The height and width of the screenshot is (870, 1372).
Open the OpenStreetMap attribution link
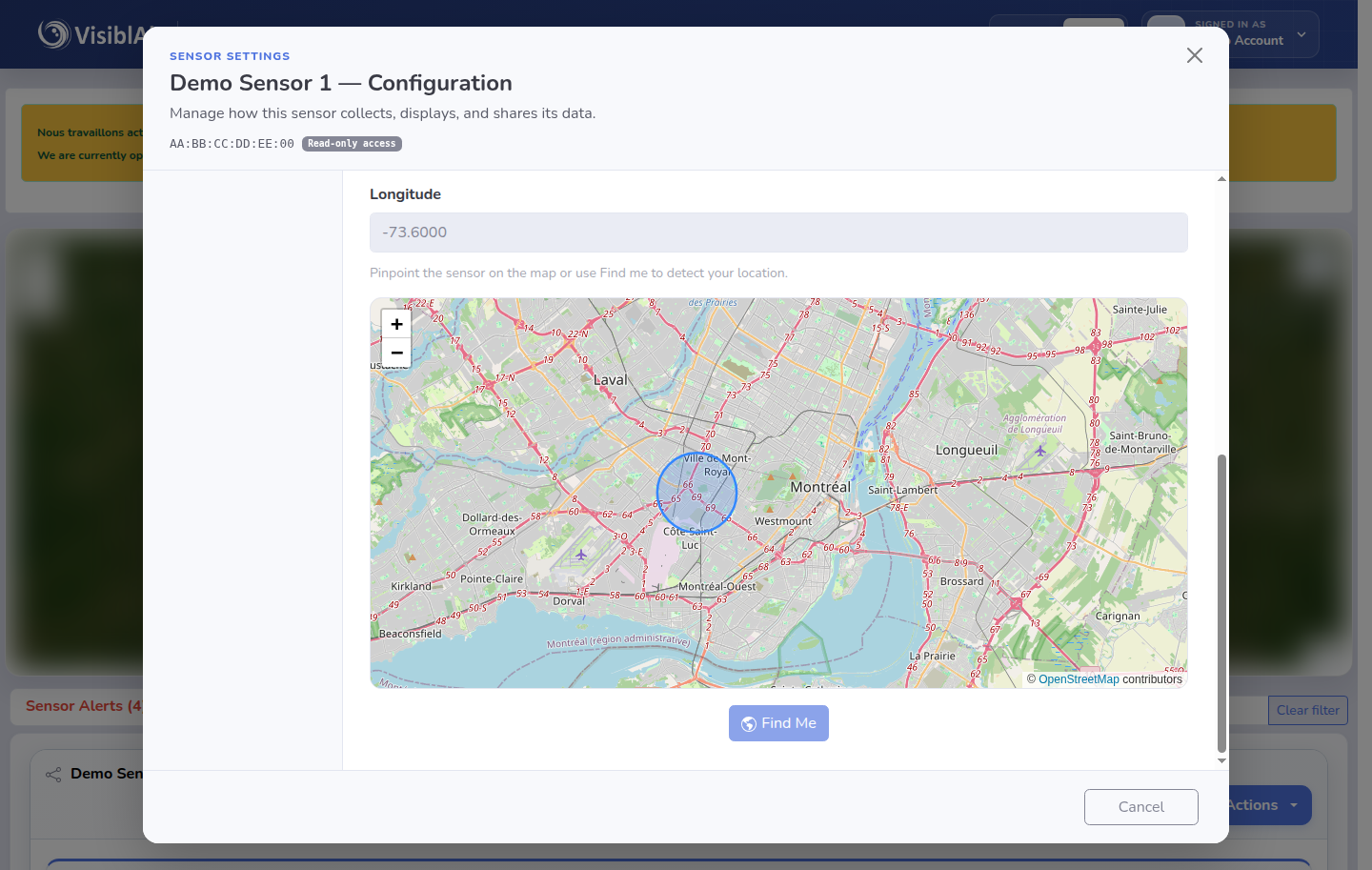tap(1079, 679)
